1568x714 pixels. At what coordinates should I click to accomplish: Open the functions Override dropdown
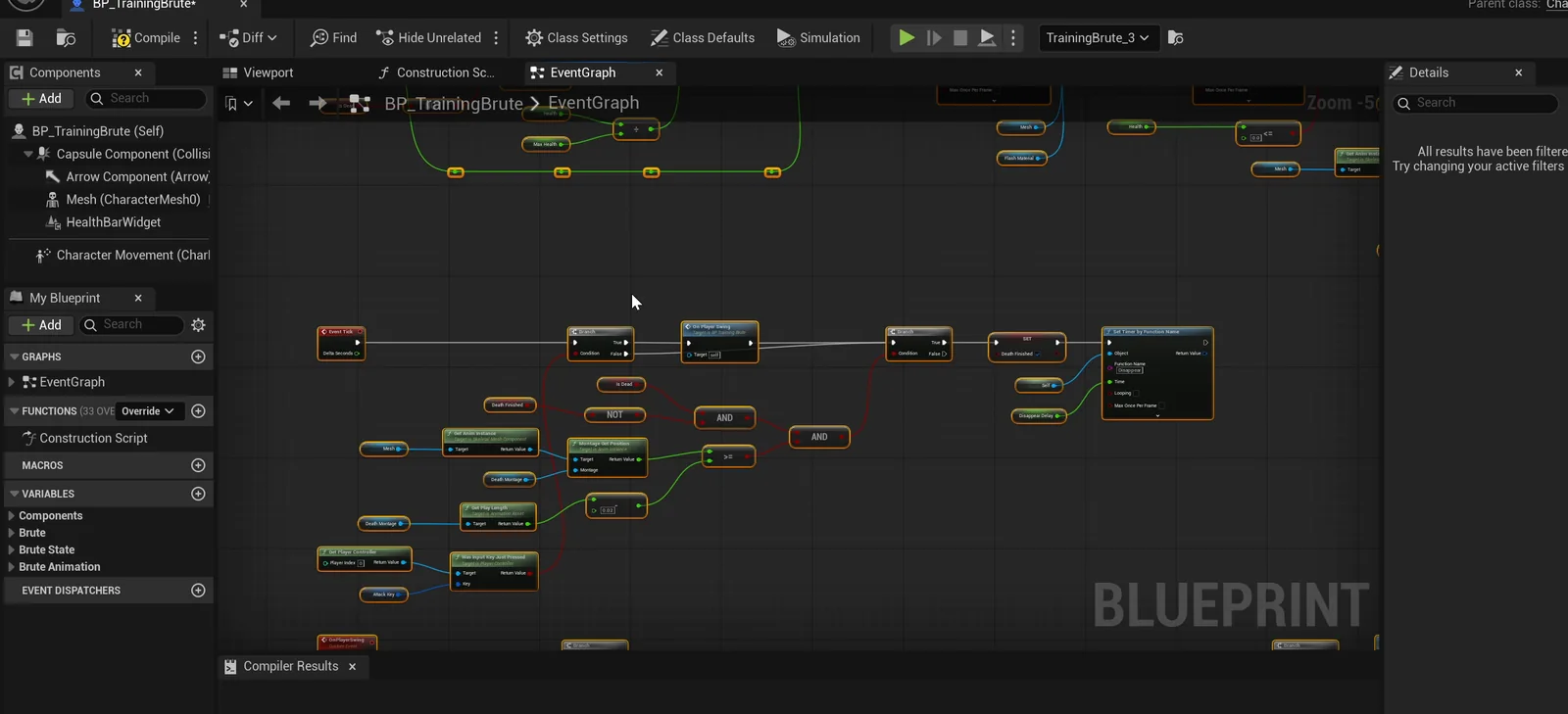148,411
